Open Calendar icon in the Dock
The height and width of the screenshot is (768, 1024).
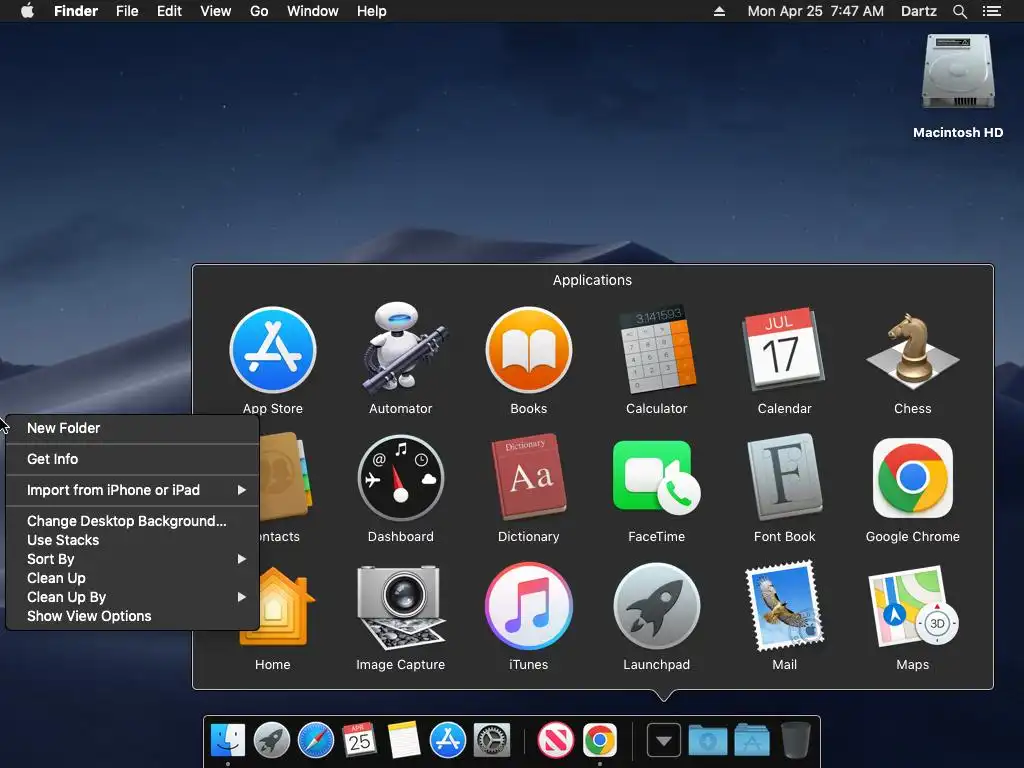359,741
